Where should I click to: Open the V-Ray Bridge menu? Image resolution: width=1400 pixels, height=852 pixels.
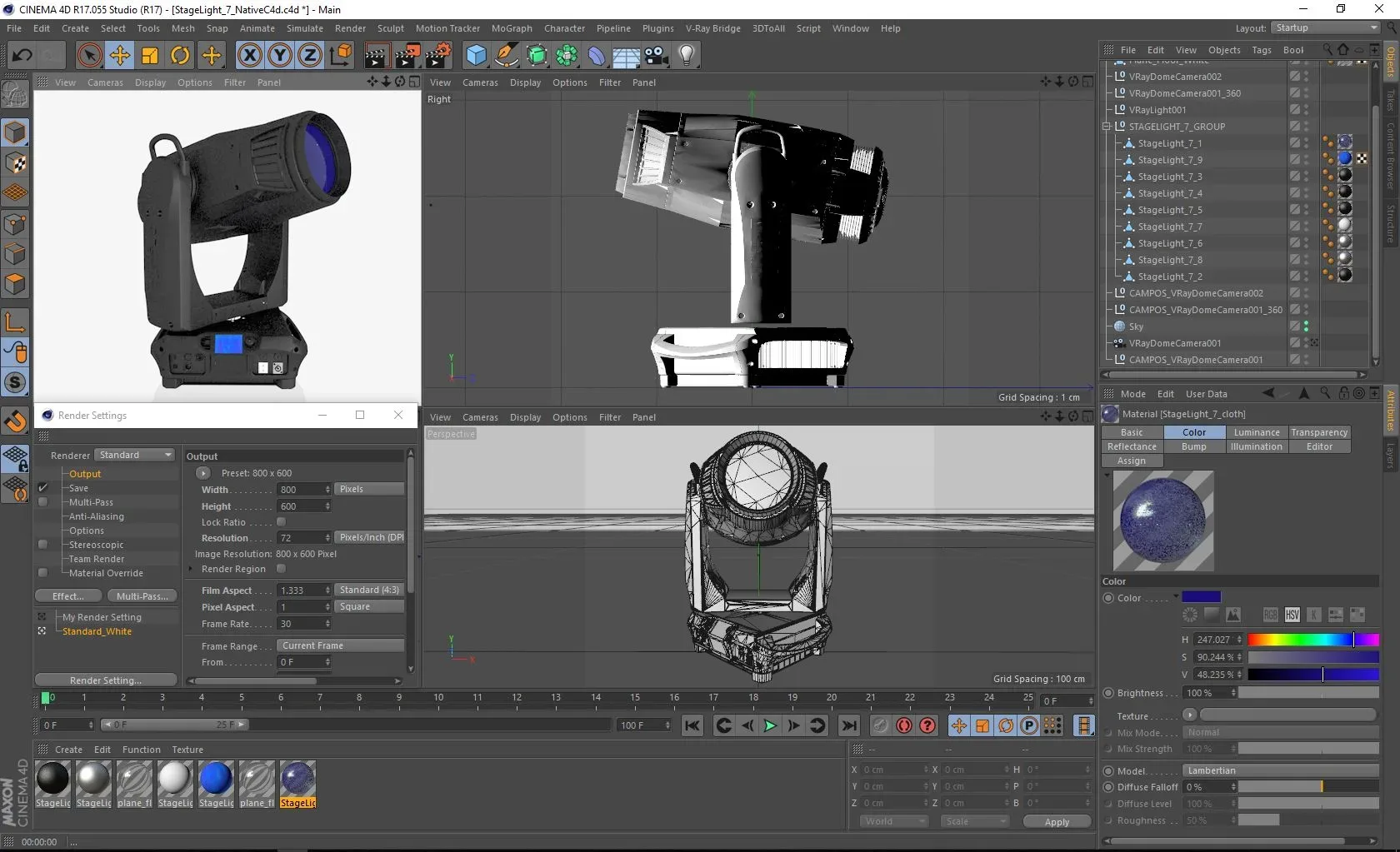pos(712,28)
